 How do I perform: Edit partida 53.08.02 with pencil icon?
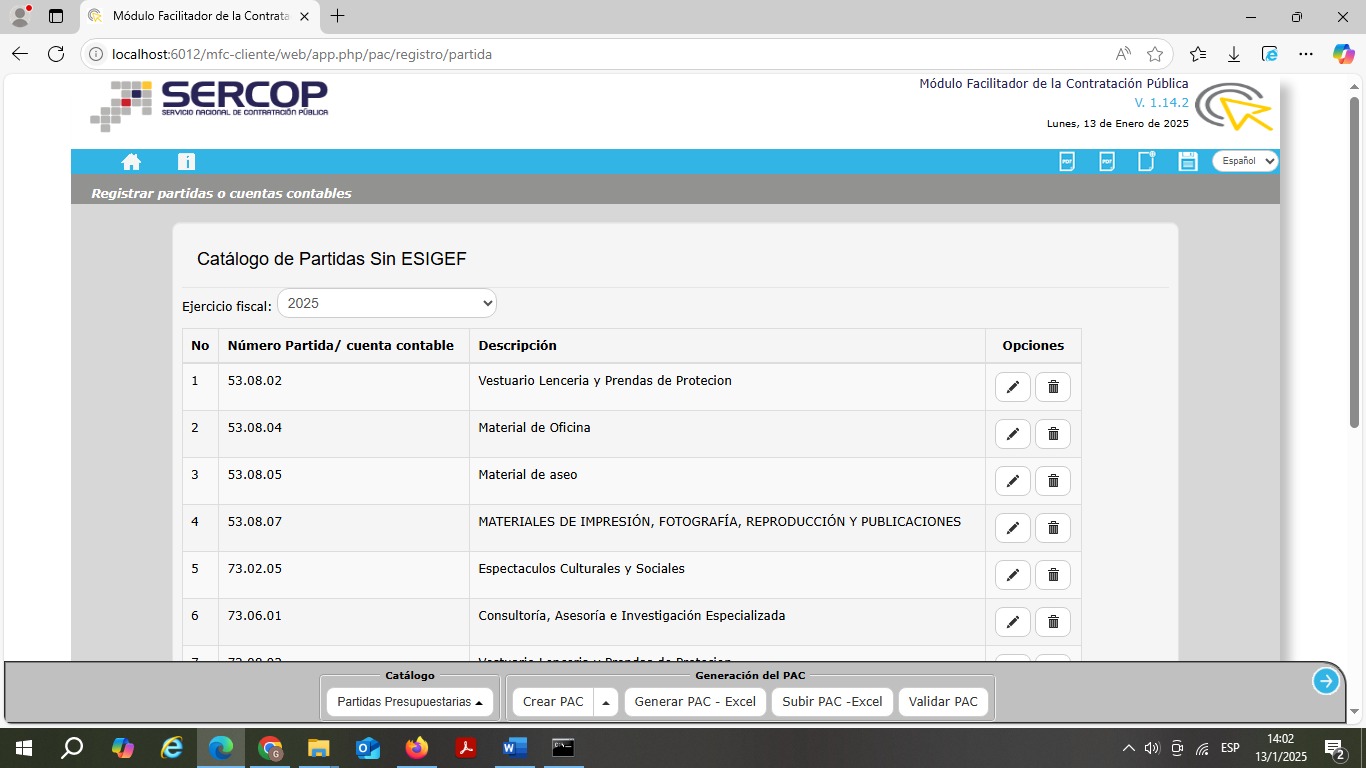tap(1012, 387)
